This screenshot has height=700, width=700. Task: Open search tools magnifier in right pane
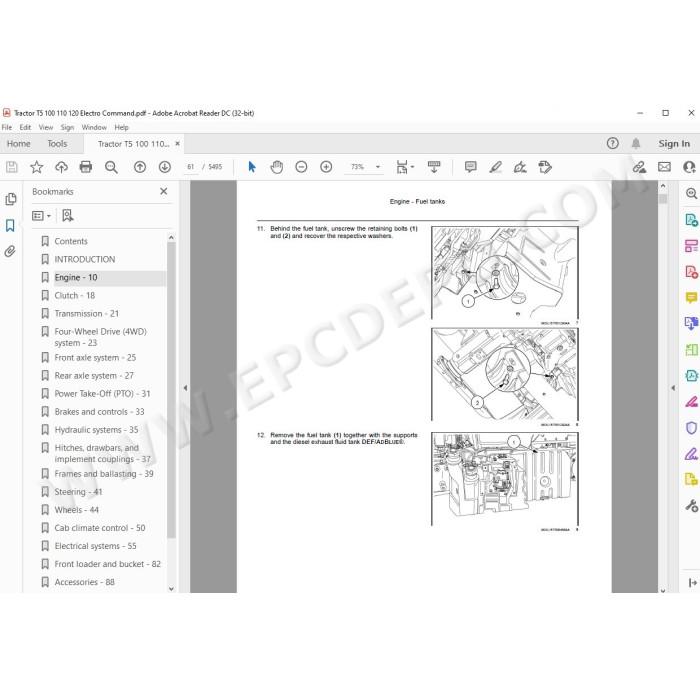pyautogui.click(x=692, y=193)
